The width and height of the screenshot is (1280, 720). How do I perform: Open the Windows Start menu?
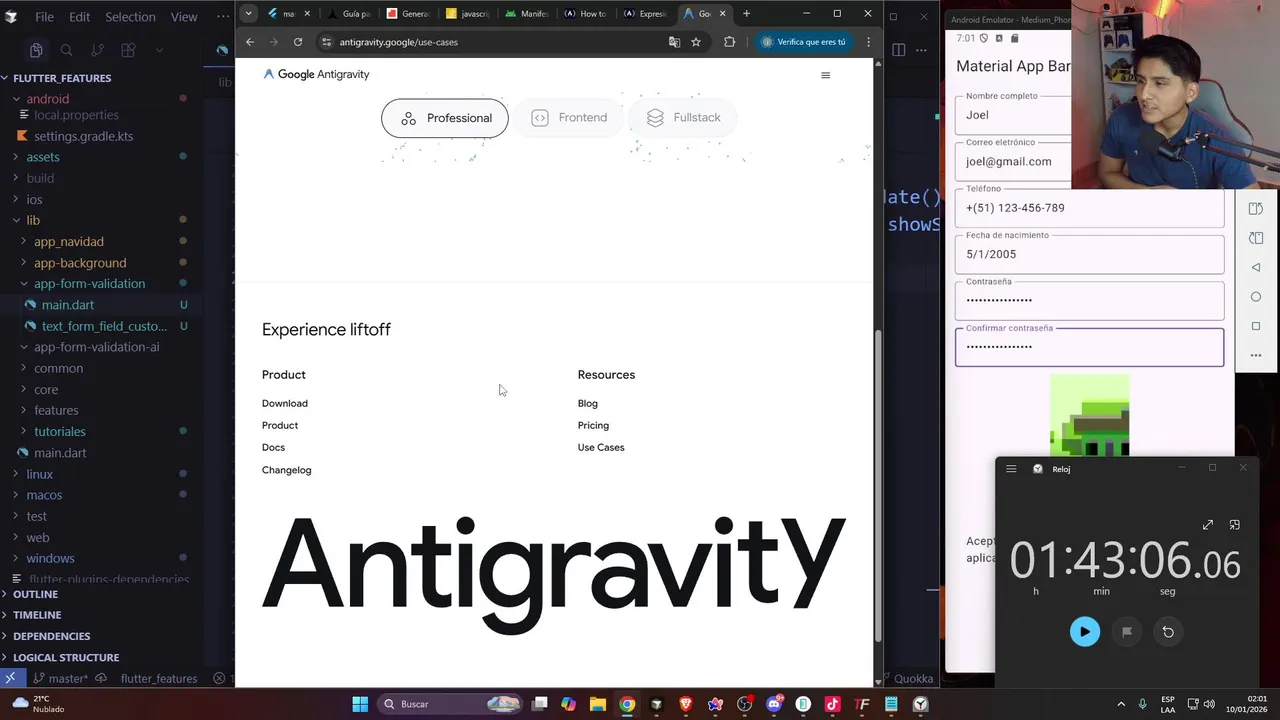360,704
